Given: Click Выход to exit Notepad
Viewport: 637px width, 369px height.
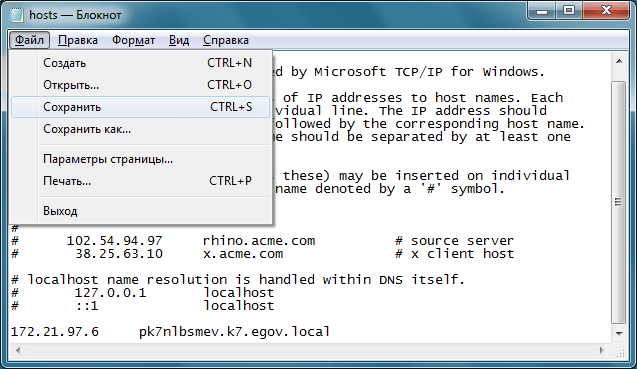Looking at the screenshot, I should (x=140, y=211).
